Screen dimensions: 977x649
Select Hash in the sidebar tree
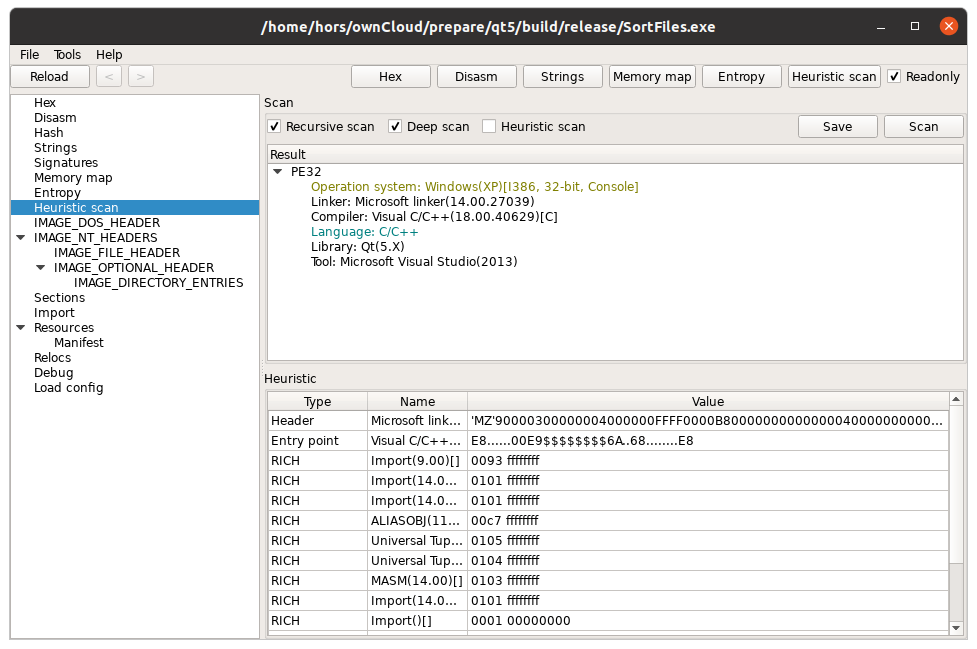(49, 133)
